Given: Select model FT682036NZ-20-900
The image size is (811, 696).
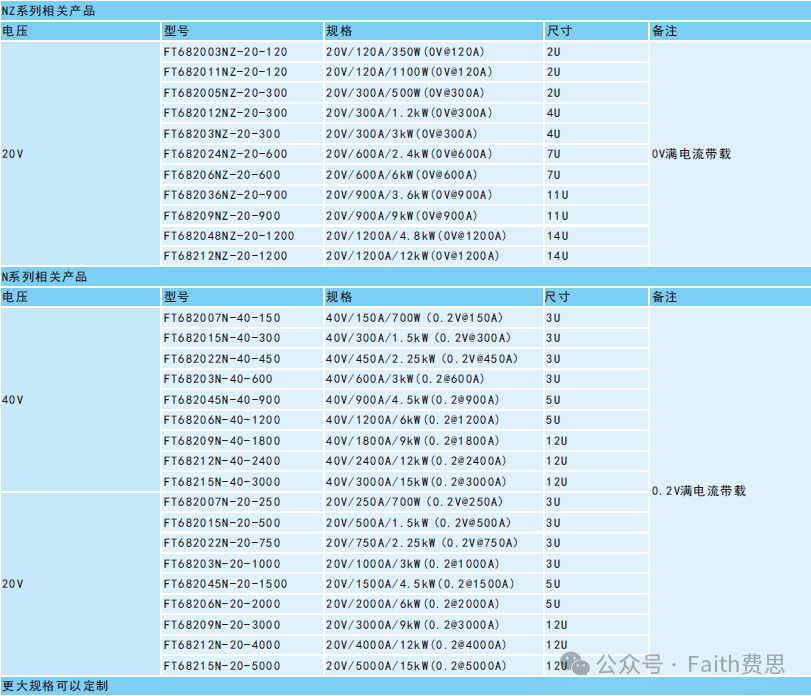Looking at the screenshot, I should [226, 195].
